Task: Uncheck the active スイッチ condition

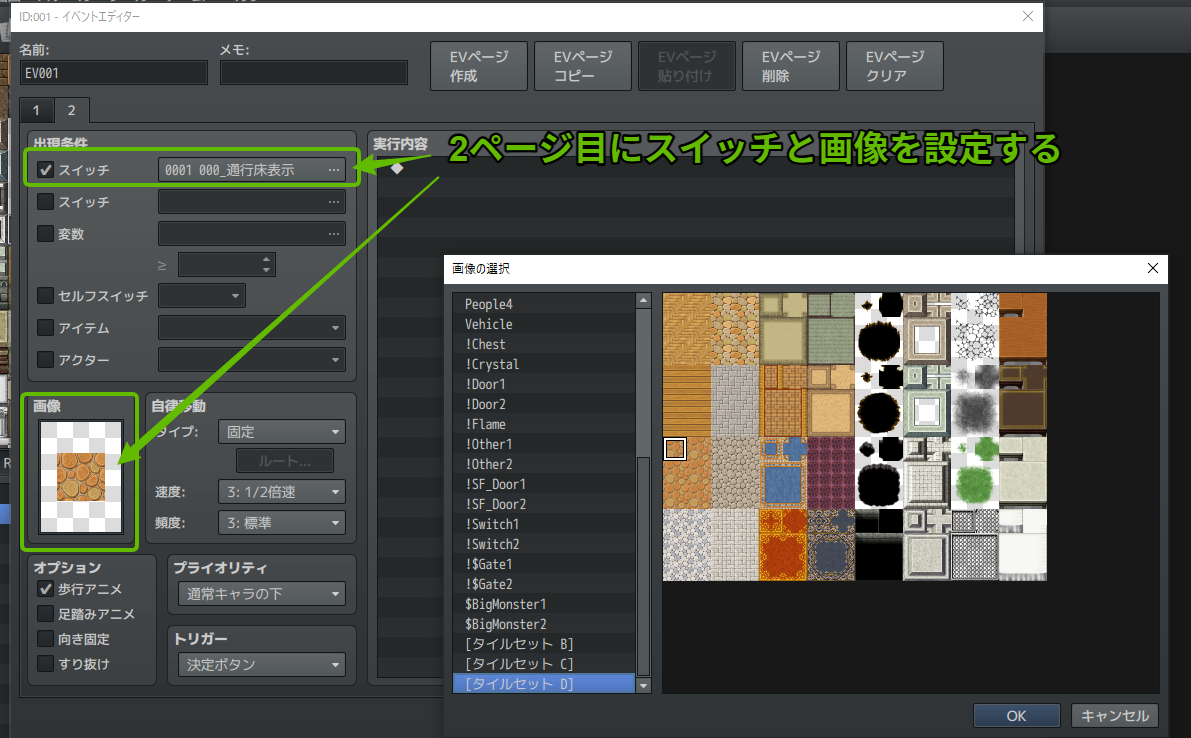Action: 44,169
